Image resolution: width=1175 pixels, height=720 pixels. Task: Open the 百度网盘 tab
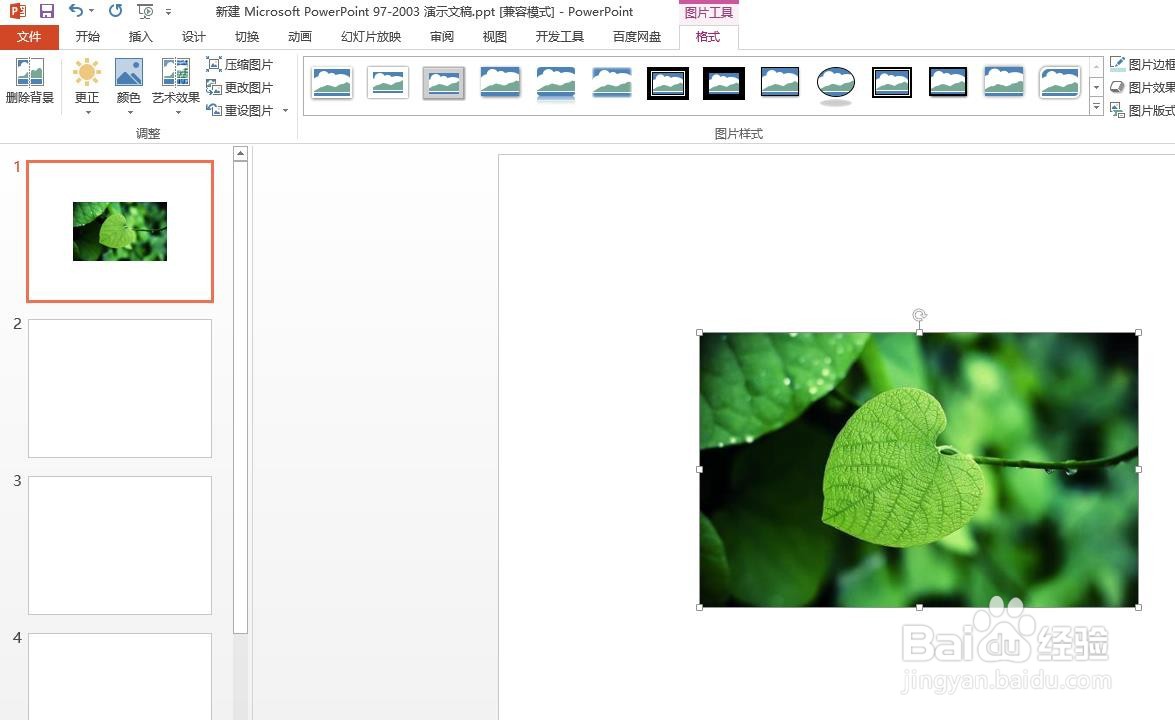(637, 37)
